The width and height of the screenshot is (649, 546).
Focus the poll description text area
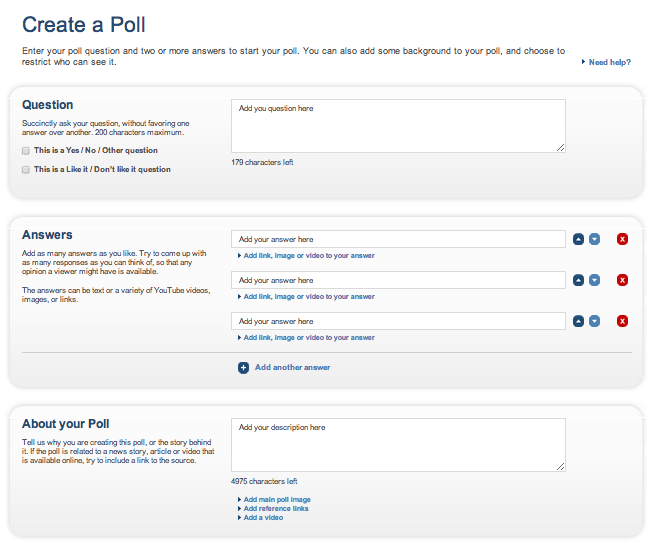pos(398,444)
